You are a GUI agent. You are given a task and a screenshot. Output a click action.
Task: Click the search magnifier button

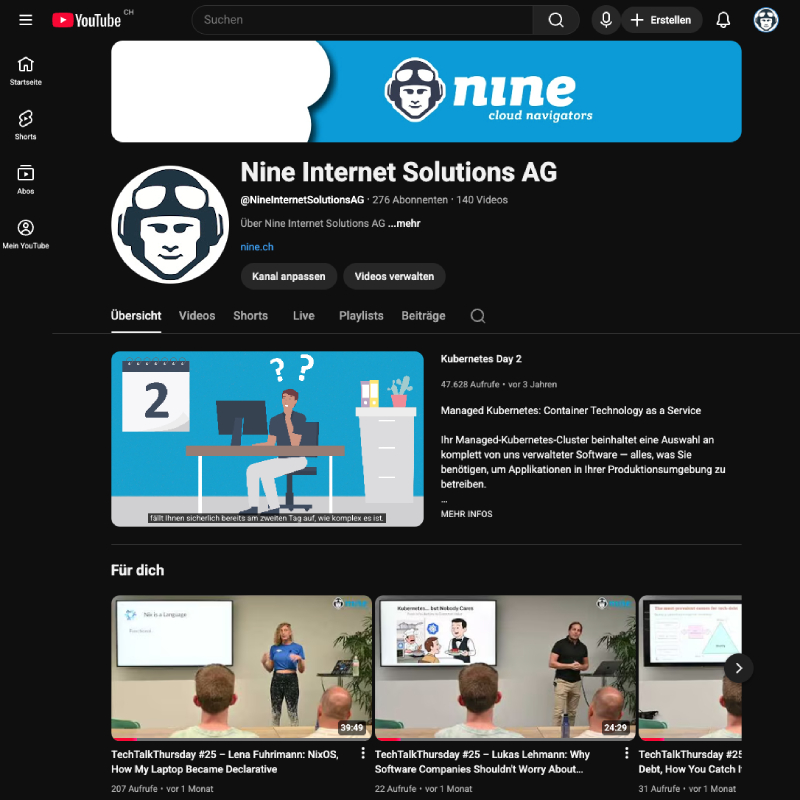[556, 20]
